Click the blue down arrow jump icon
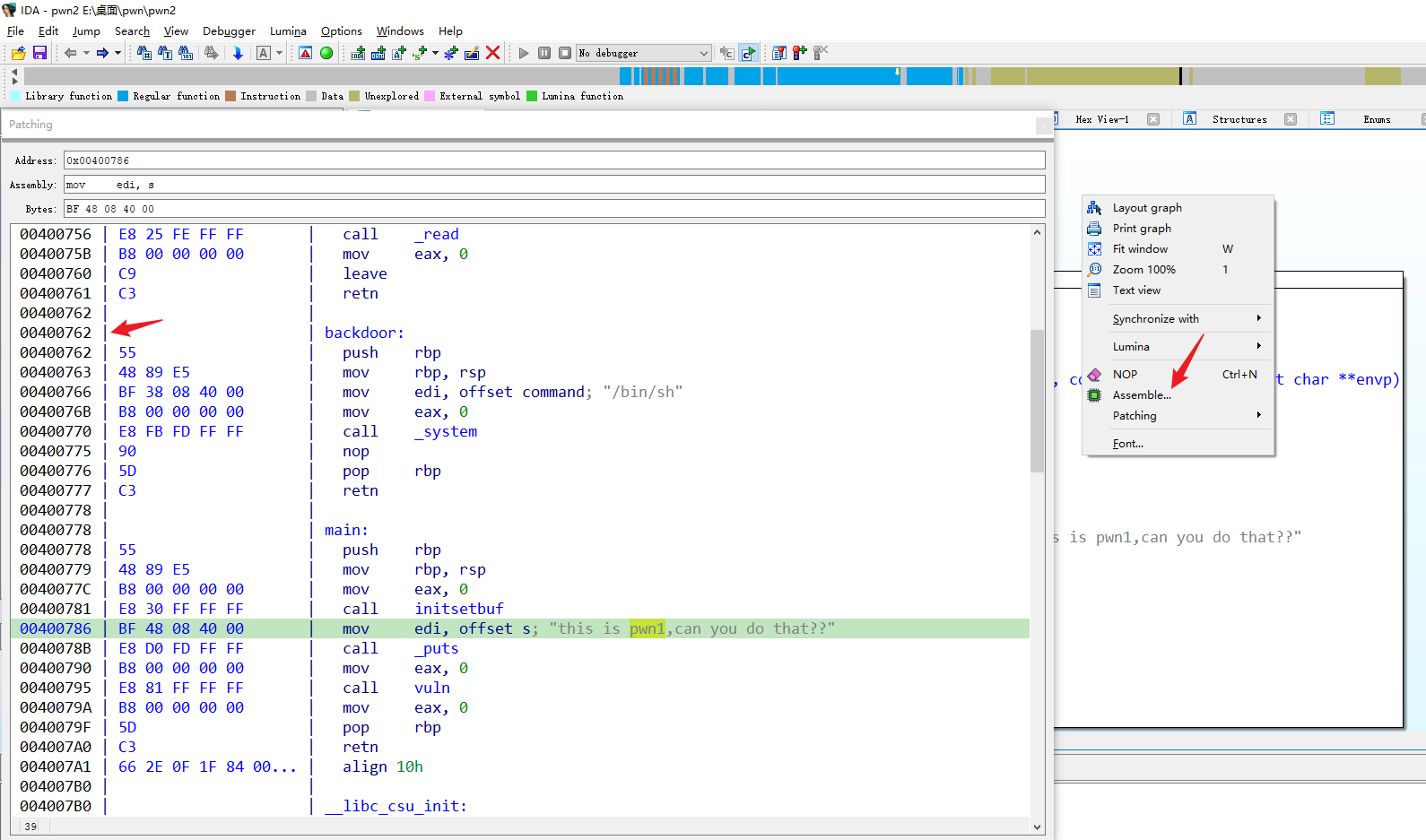The height and width of the screenshot is (840, 1426). click(238, 53)
